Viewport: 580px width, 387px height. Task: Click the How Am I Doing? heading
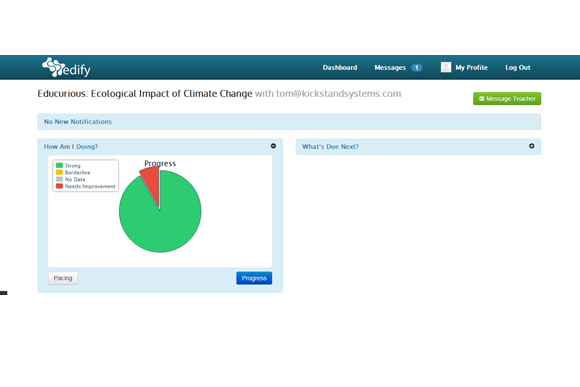(71, 147)
